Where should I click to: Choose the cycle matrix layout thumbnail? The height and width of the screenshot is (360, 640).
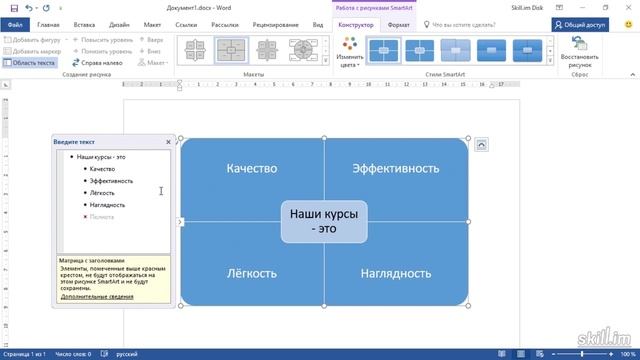coord(303,50)
